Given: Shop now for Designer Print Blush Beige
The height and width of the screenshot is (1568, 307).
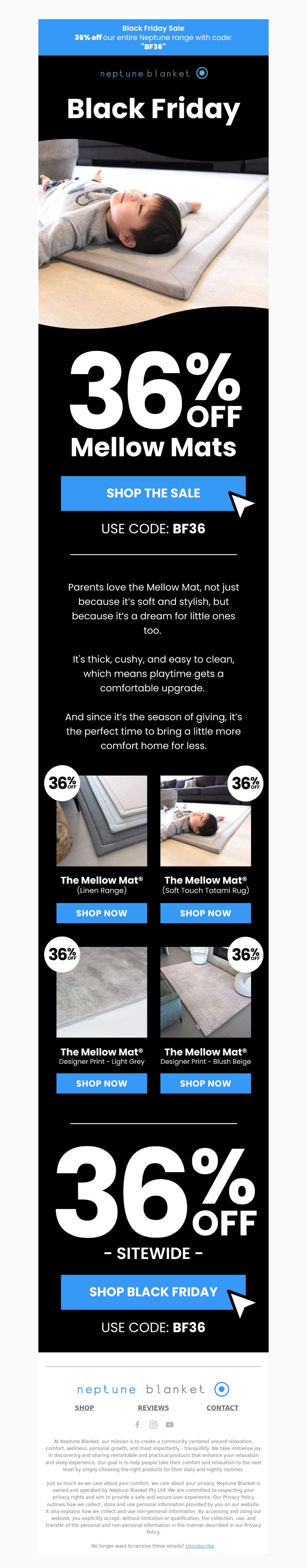Looking at the screenshot, I should pos(205,1083).
